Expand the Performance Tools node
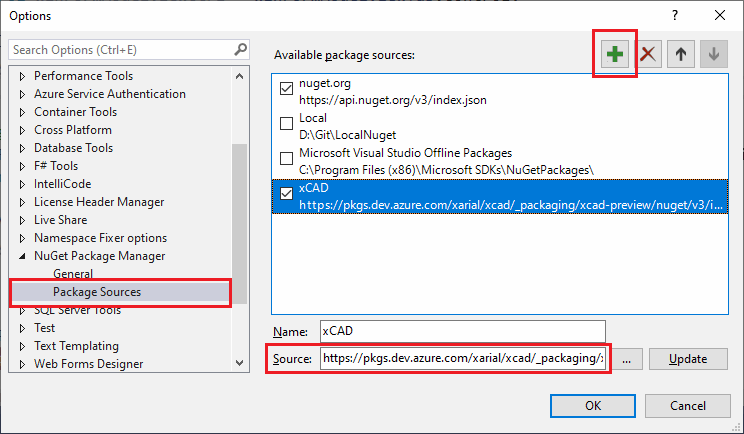 pos(22,76)
